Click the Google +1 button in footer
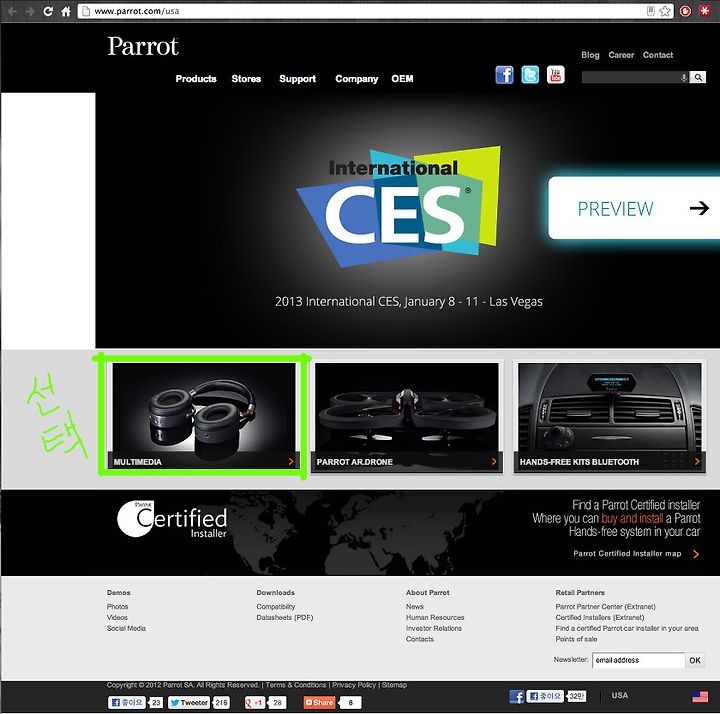Screen dimensions: 720x714 tap(255, 703)
